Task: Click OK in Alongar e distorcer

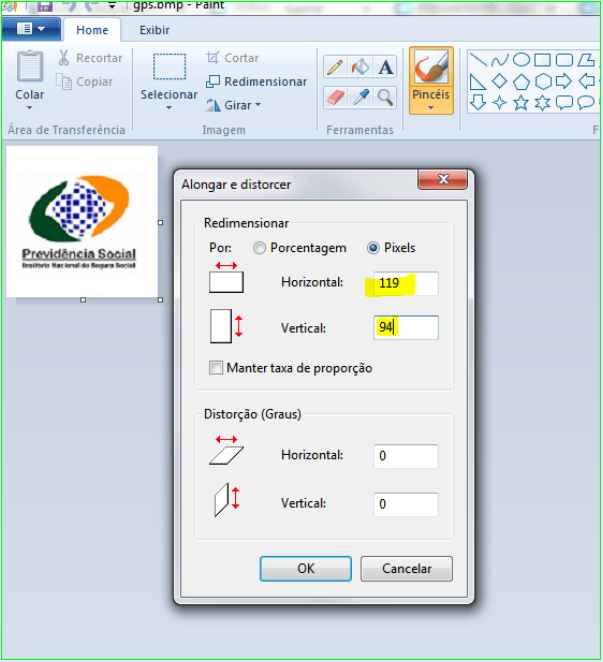Action: (x=305, y=569)
